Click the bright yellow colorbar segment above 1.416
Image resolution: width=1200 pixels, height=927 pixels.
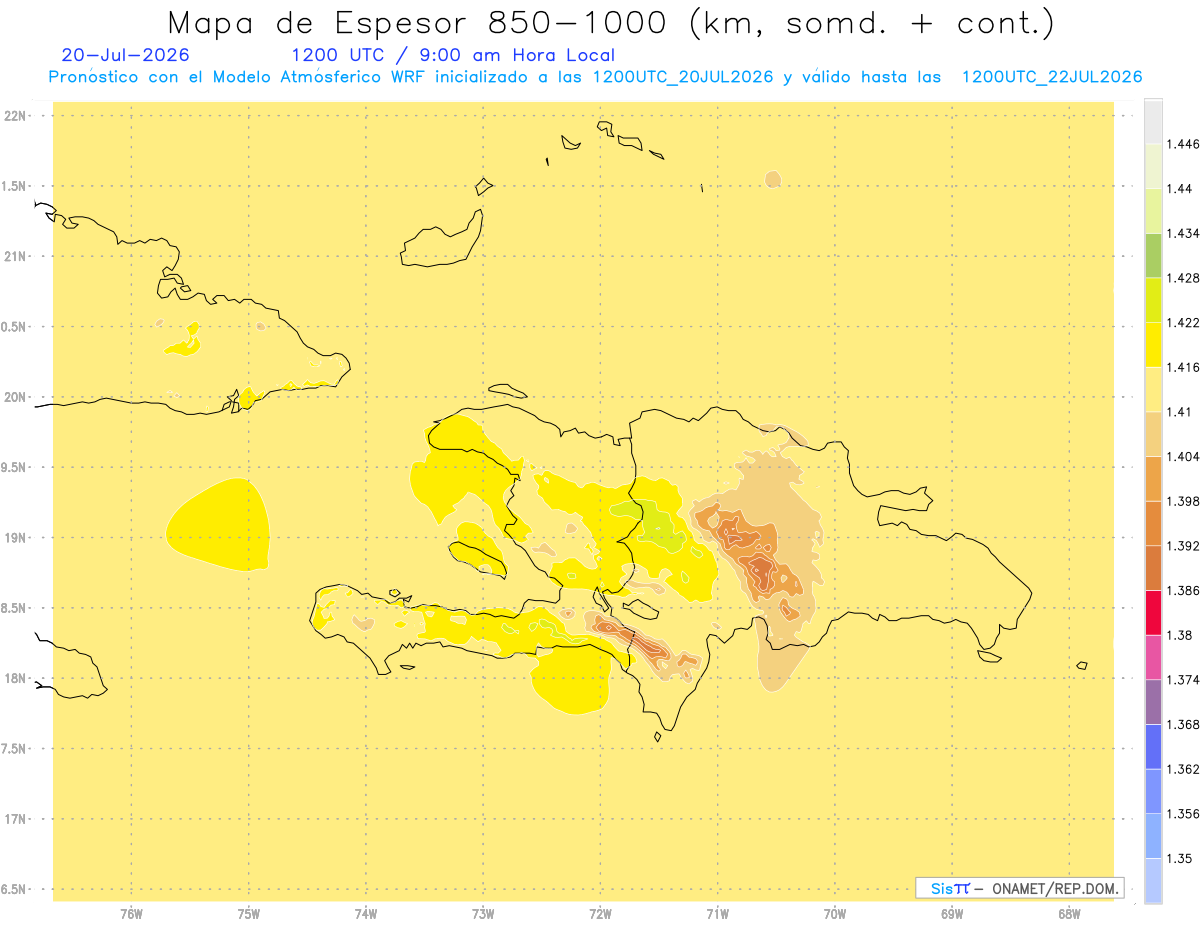point(1153,344)
